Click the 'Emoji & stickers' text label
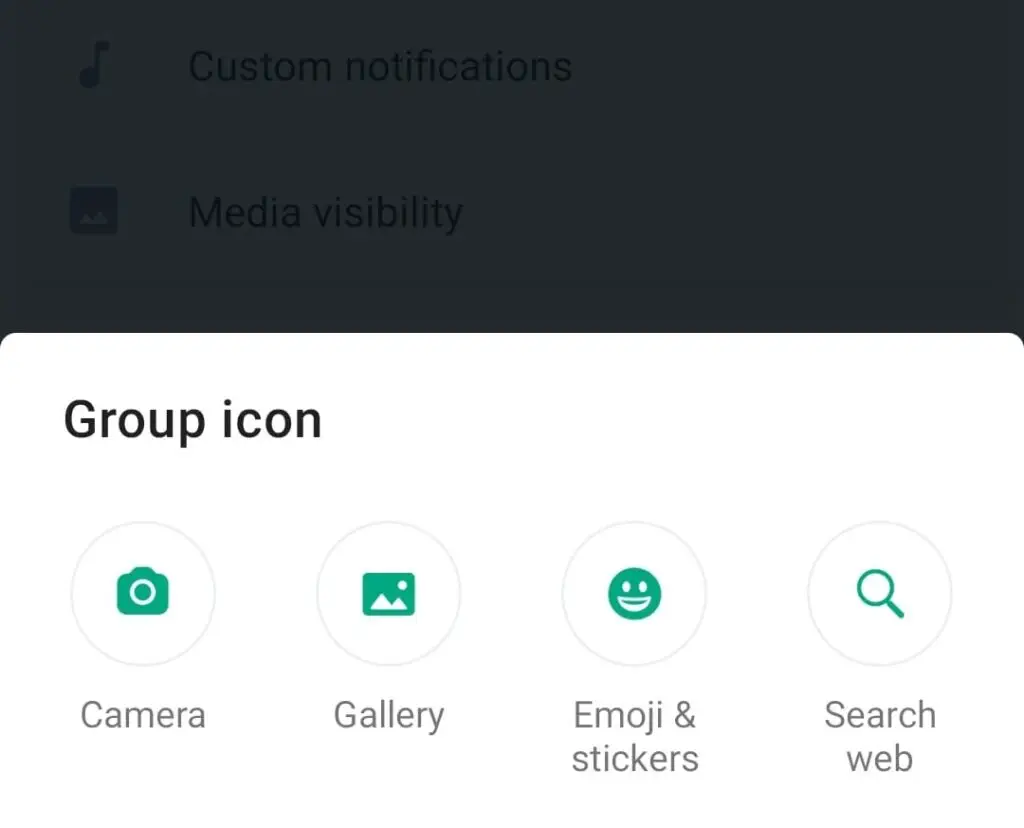This screenshot has width=1024, height=828. click(x=635, y=737)
